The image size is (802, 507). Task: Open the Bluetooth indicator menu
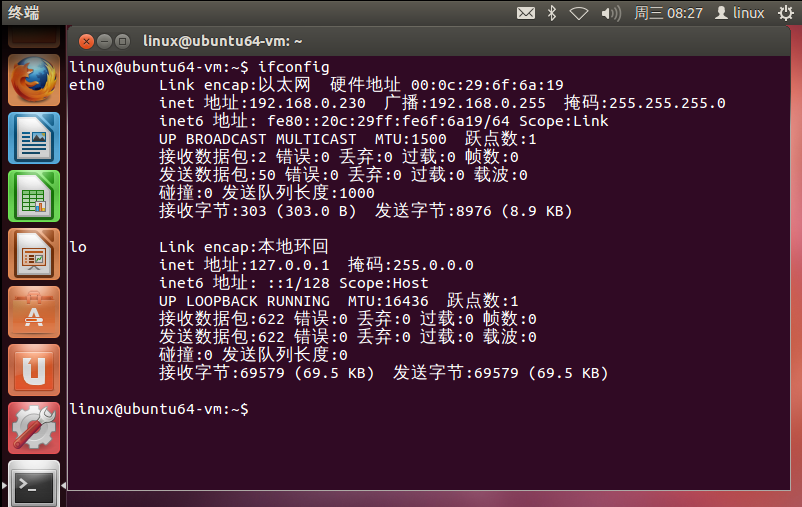(551, 13)
